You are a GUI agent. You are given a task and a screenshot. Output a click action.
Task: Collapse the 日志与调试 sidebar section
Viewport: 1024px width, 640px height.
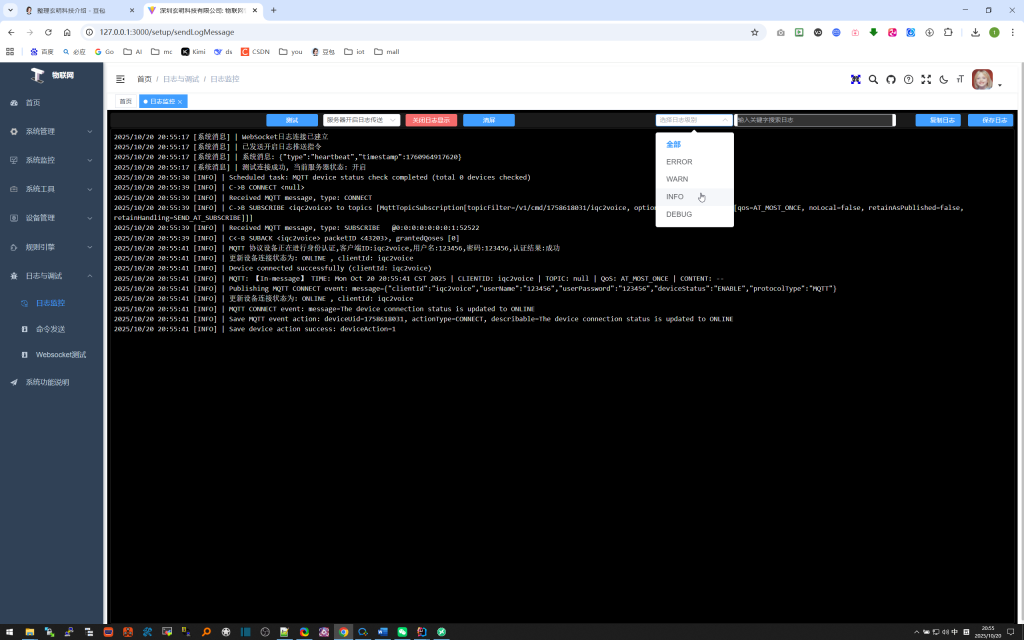[x=52, y=275]
